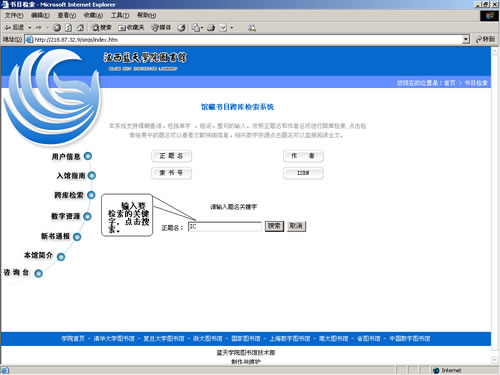This screenshot has height=375, width=500.
Task: Open the 文件 menu
Action: click(14, 15)
